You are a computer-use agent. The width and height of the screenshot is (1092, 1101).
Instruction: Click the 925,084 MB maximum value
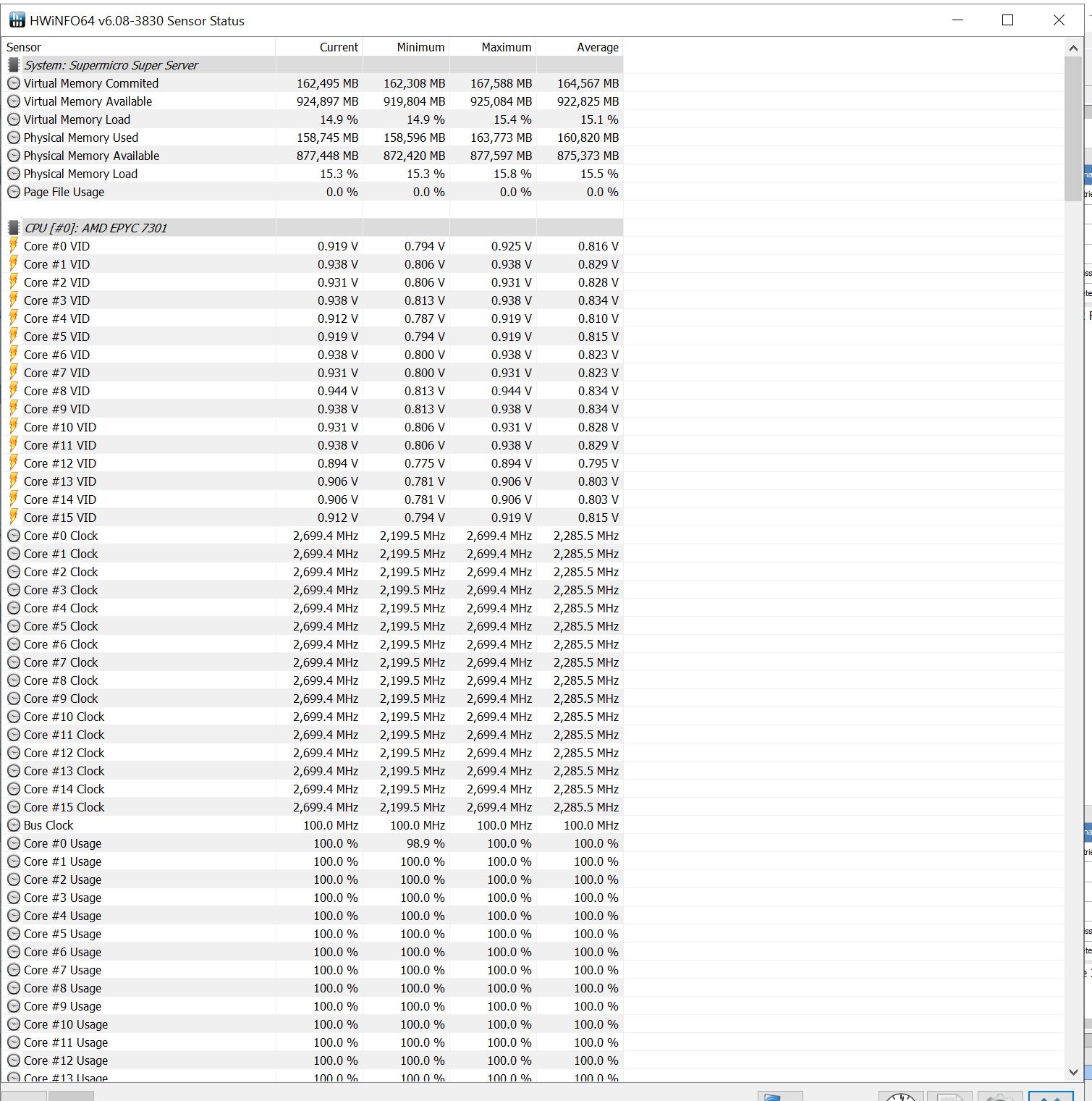coord(501,101)
